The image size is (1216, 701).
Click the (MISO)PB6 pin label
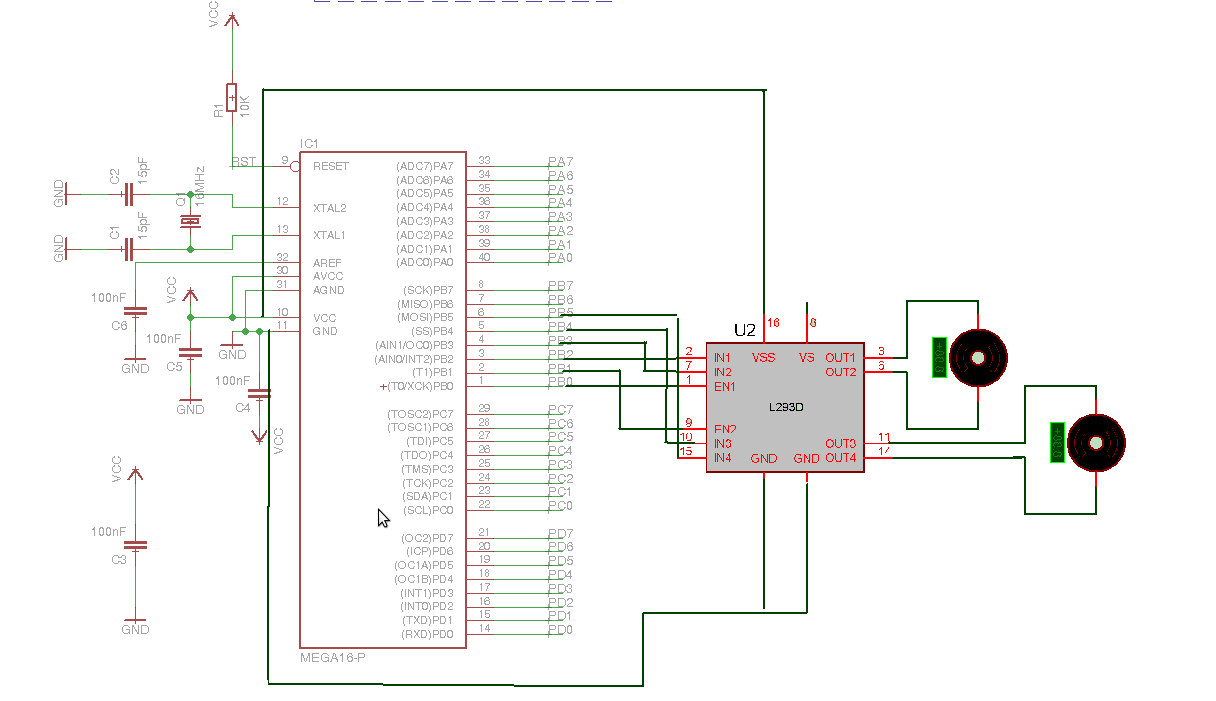pyautogui.click(x=425, y=304)
